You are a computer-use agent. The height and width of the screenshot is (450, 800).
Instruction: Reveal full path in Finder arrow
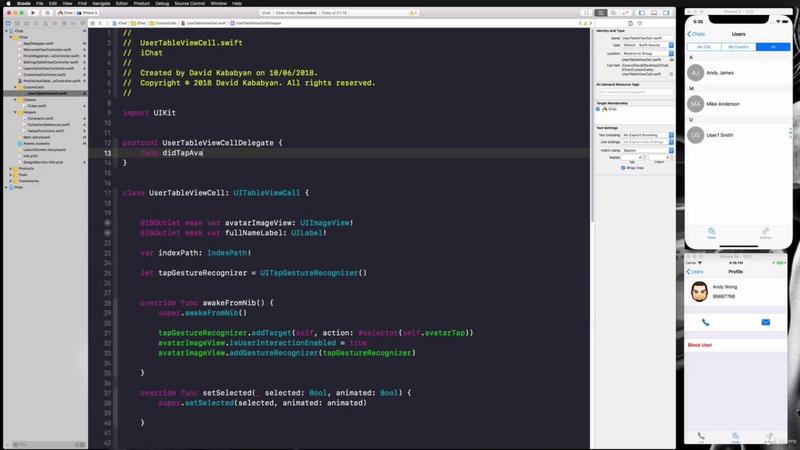click(x=671, y=74)
